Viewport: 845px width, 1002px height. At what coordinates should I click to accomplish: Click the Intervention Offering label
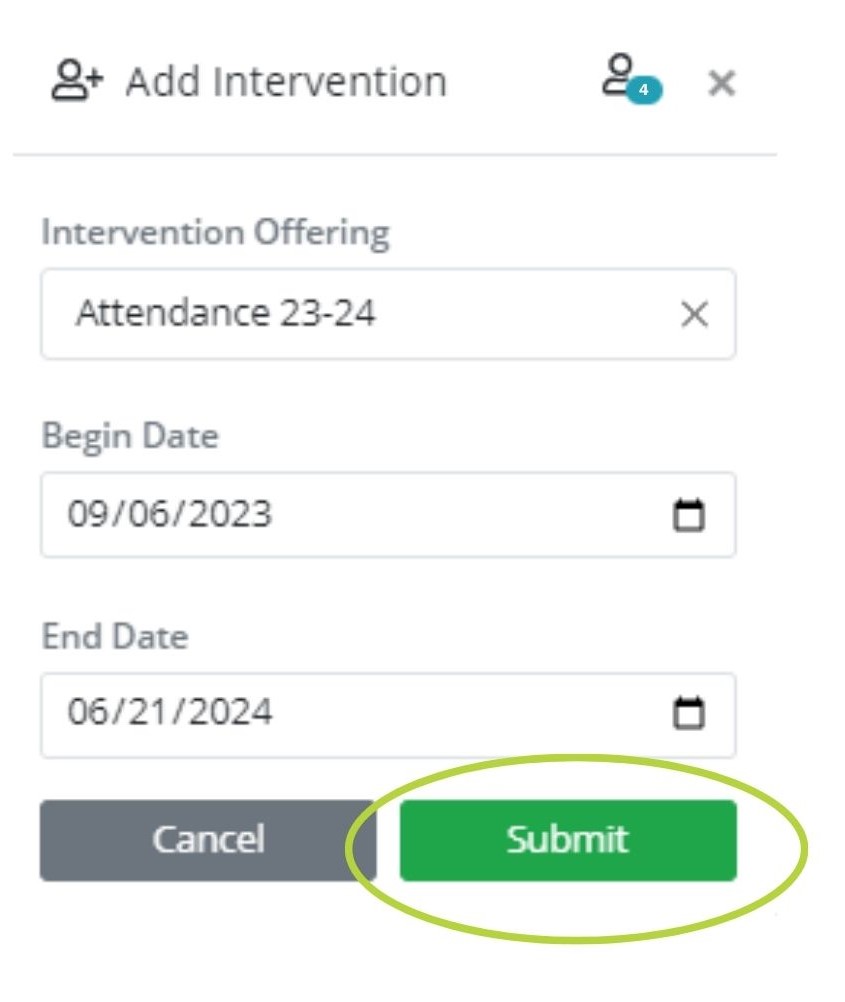coord(215,233)
